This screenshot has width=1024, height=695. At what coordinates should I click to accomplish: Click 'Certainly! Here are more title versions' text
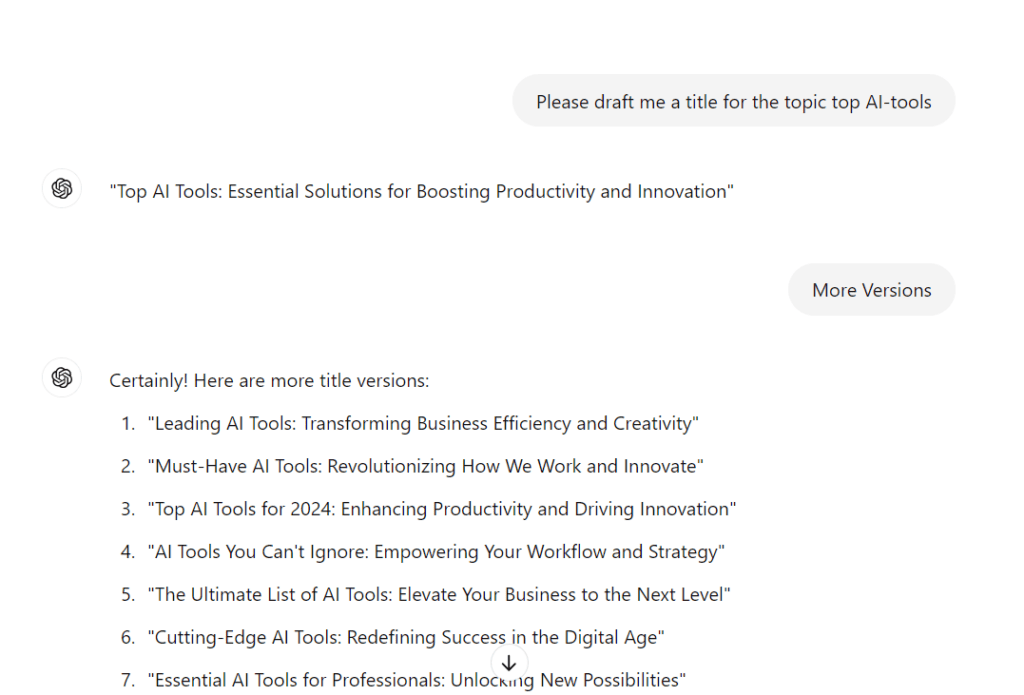[x=269, y=381]
